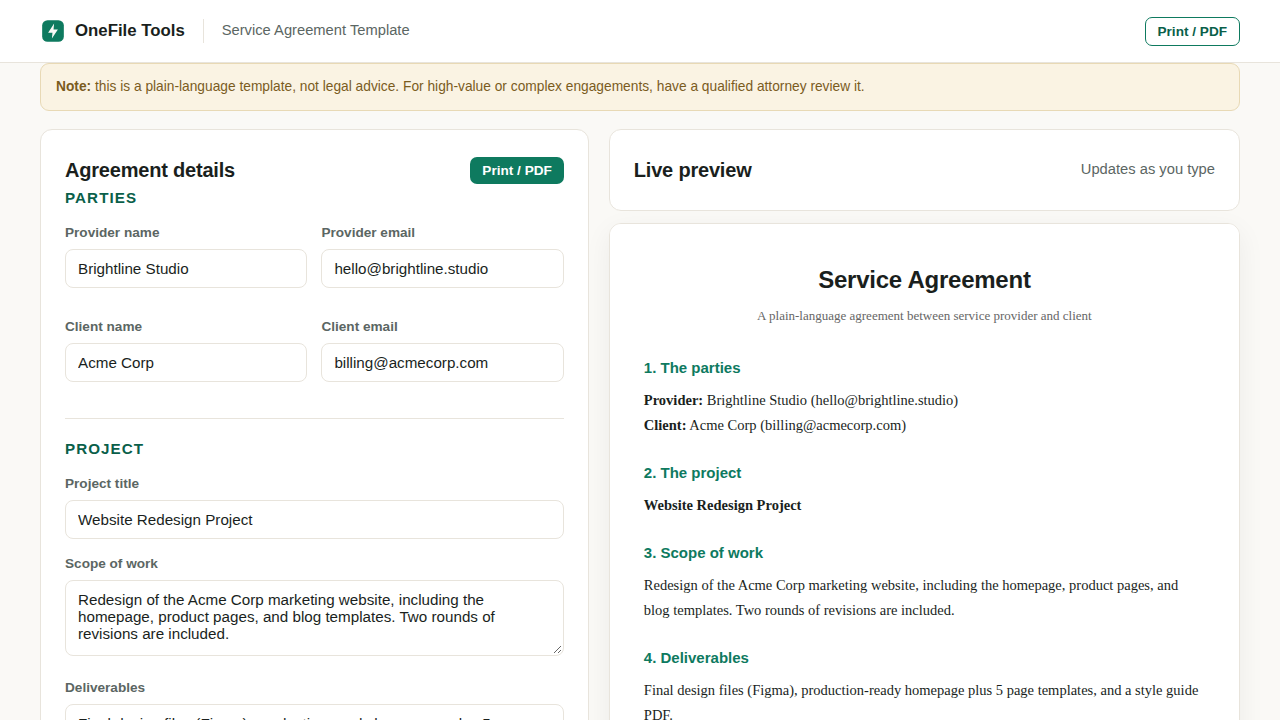Edit the Provider name field

click(186, 268)
